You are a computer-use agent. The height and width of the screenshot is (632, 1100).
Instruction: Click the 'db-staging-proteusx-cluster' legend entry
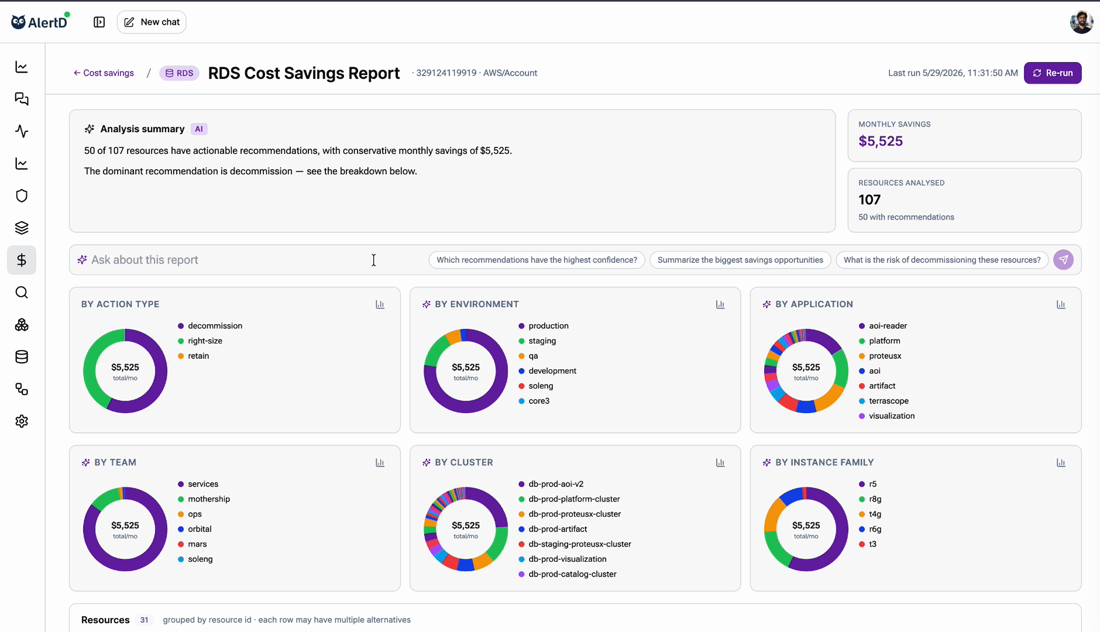[x=575, y=544]
